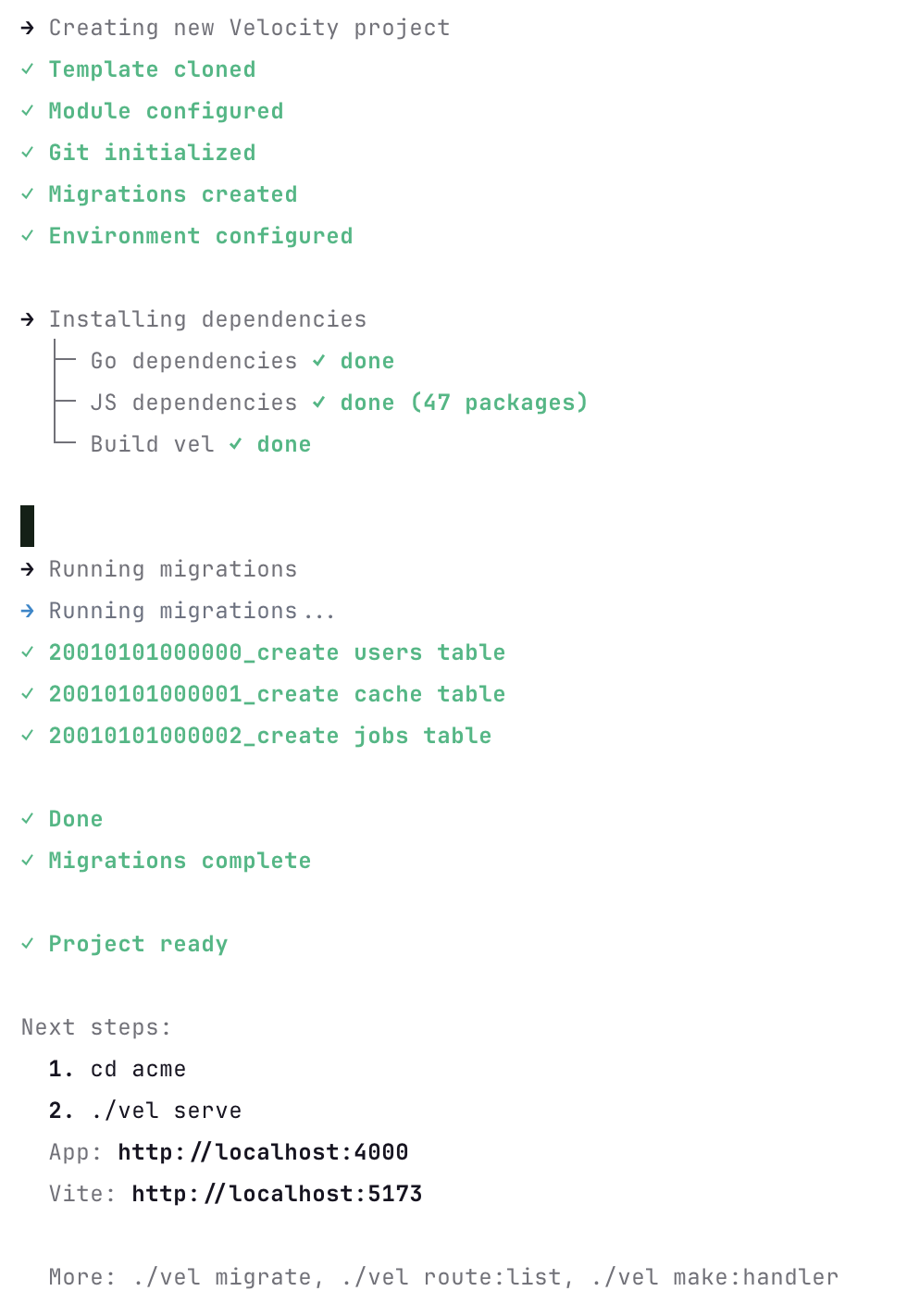Click the checkmark next to "Git initialized"
This screenshot has height=1316, width=907.
(x=28, y=153)
